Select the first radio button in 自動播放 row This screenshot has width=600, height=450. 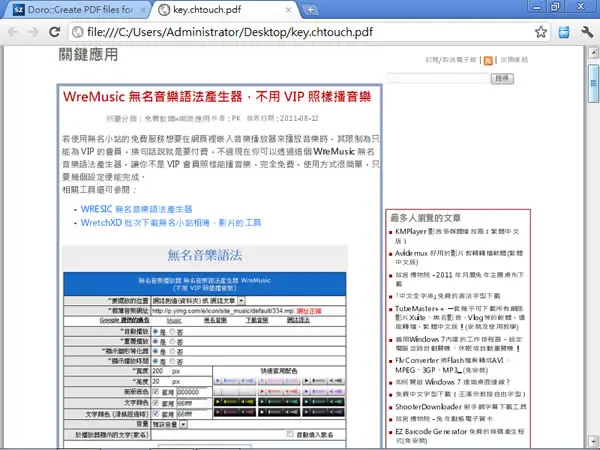pyautogui.click(x=156, y=331)
